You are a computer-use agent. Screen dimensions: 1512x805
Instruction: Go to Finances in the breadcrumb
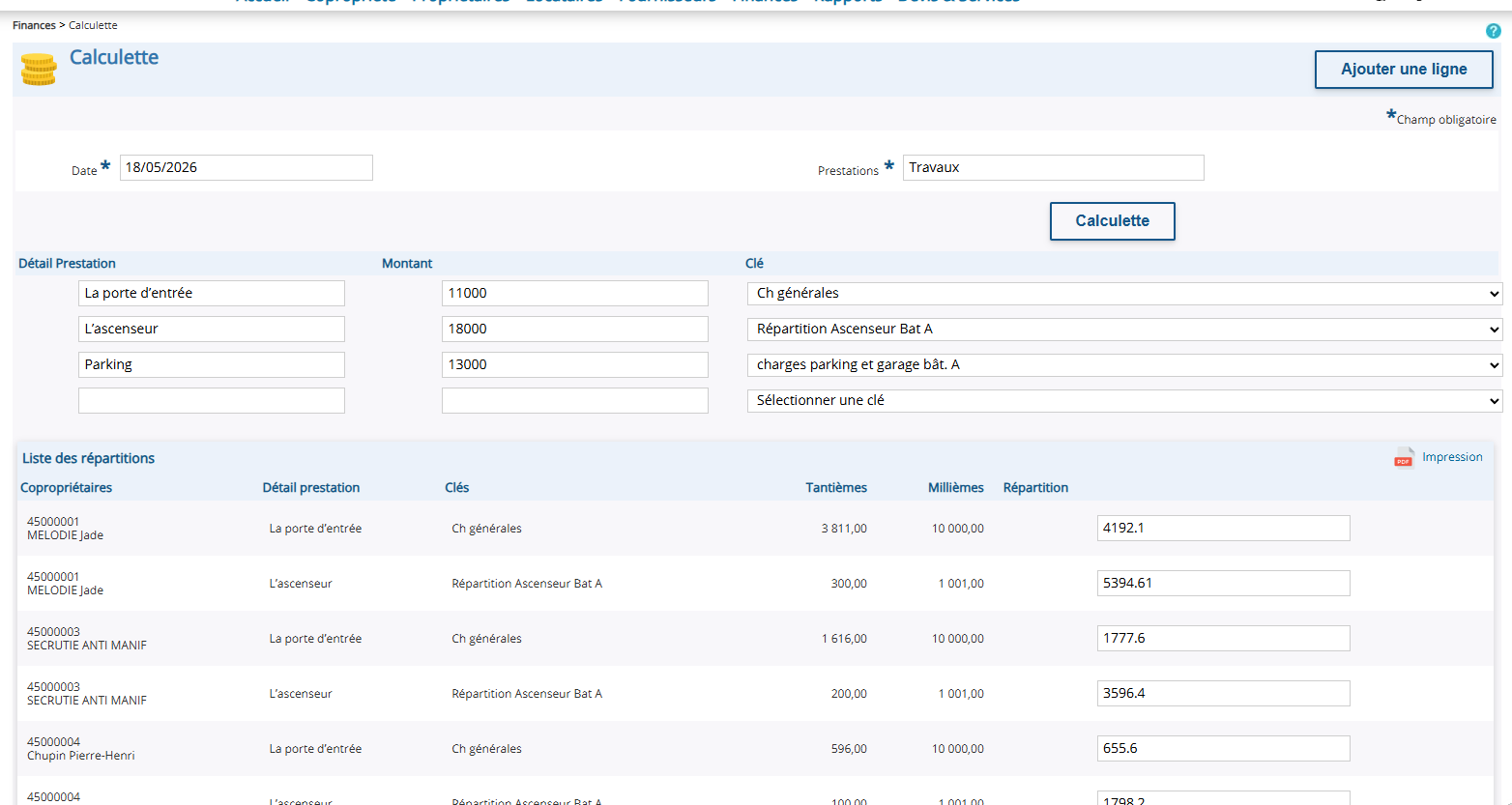point(34,25)
